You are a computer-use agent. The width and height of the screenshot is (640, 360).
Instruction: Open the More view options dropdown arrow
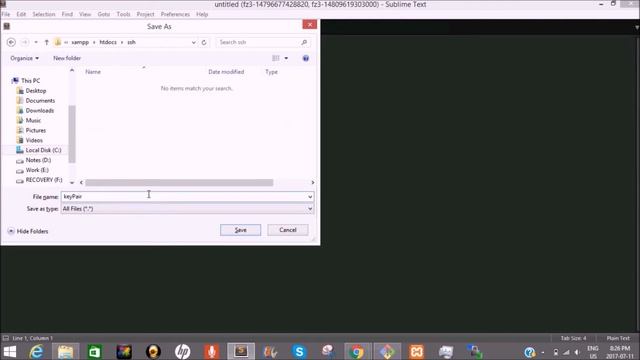click(x=286, y=58)
